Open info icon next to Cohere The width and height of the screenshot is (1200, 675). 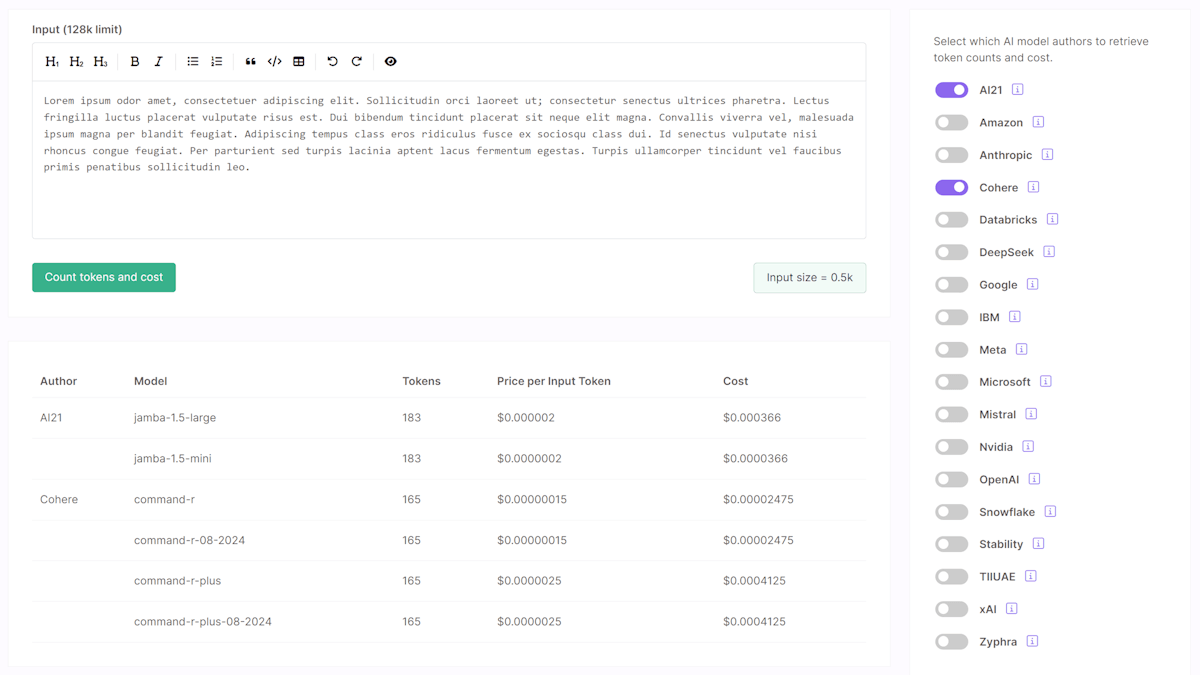1033,187
